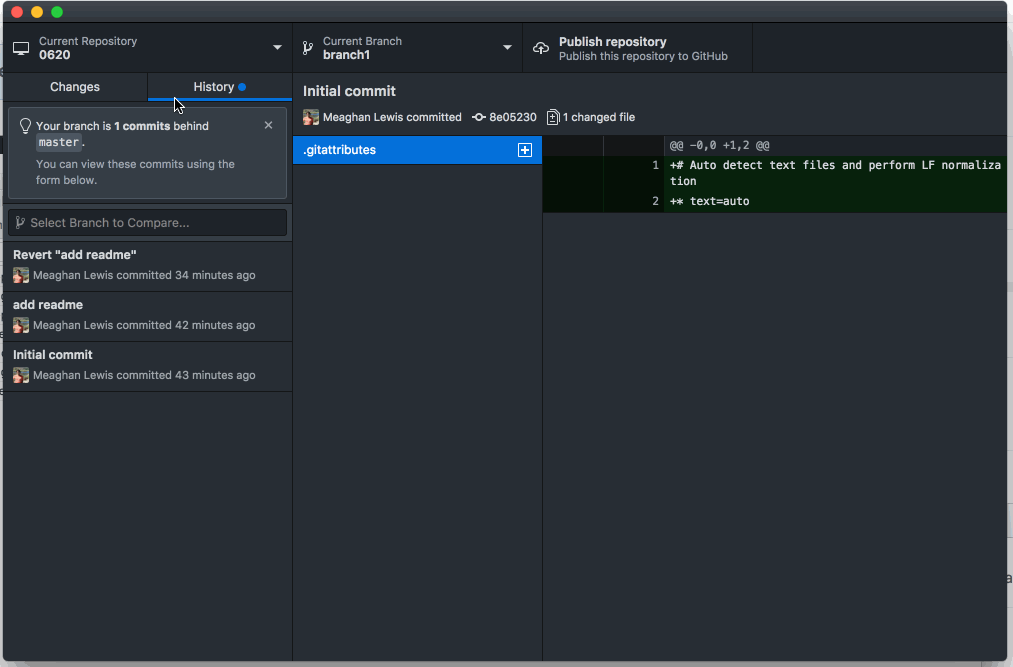
Task: Click the computer icon beside Current Repository
Action: point(21,48)
